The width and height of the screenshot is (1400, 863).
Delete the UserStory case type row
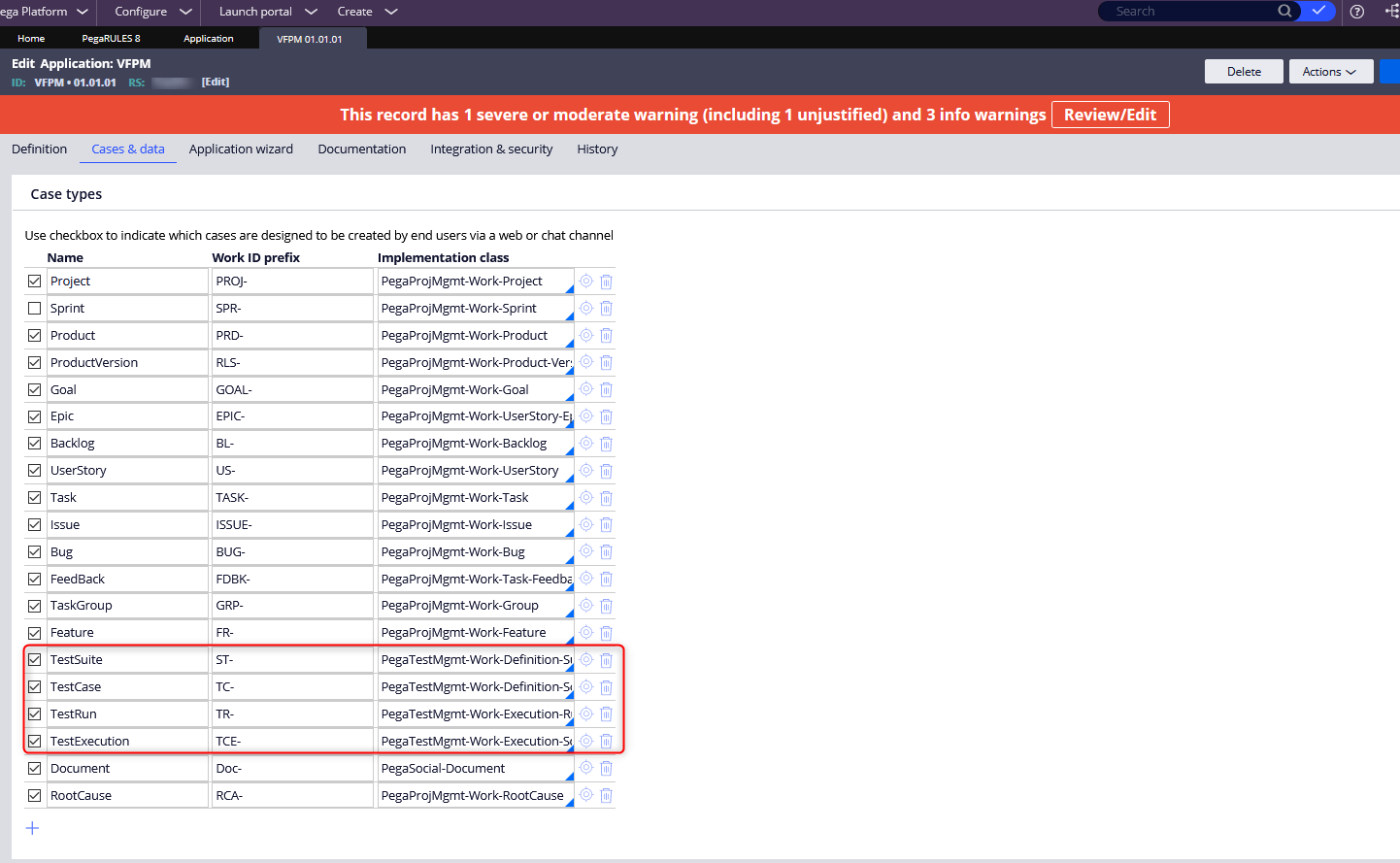[606, 471]
